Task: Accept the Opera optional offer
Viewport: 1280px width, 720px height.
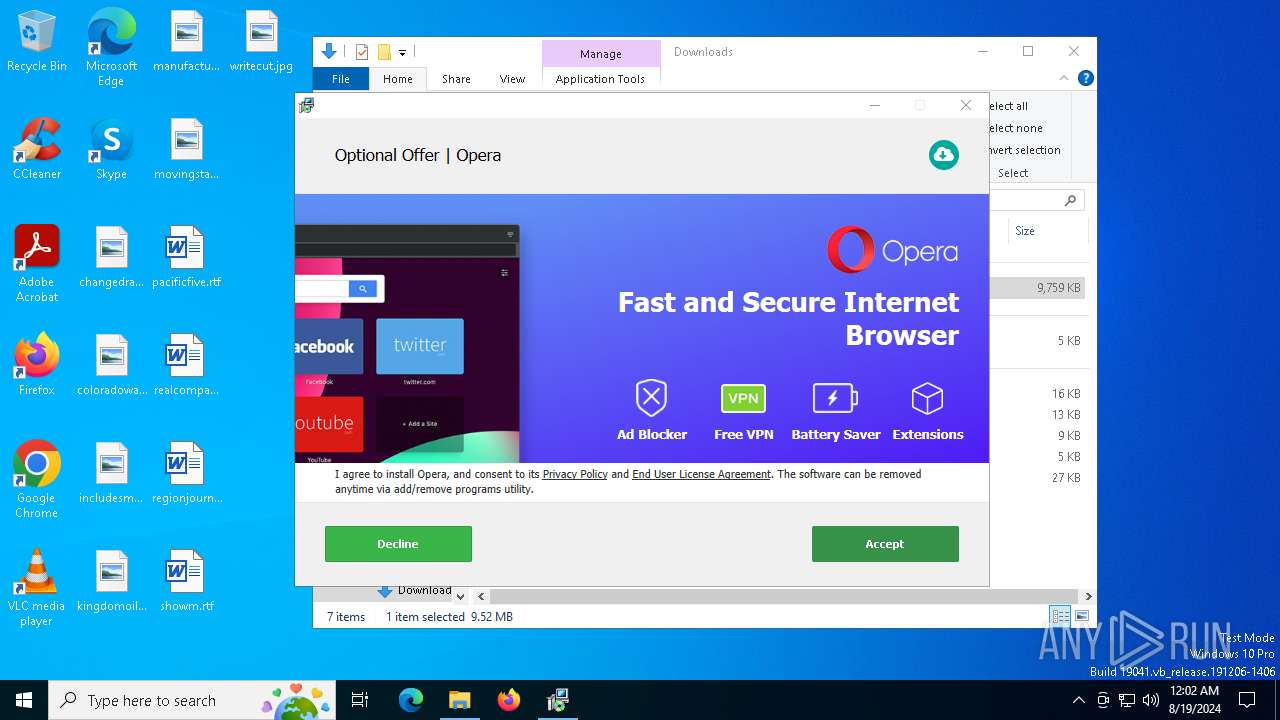Action: click(x=885, y=544)
